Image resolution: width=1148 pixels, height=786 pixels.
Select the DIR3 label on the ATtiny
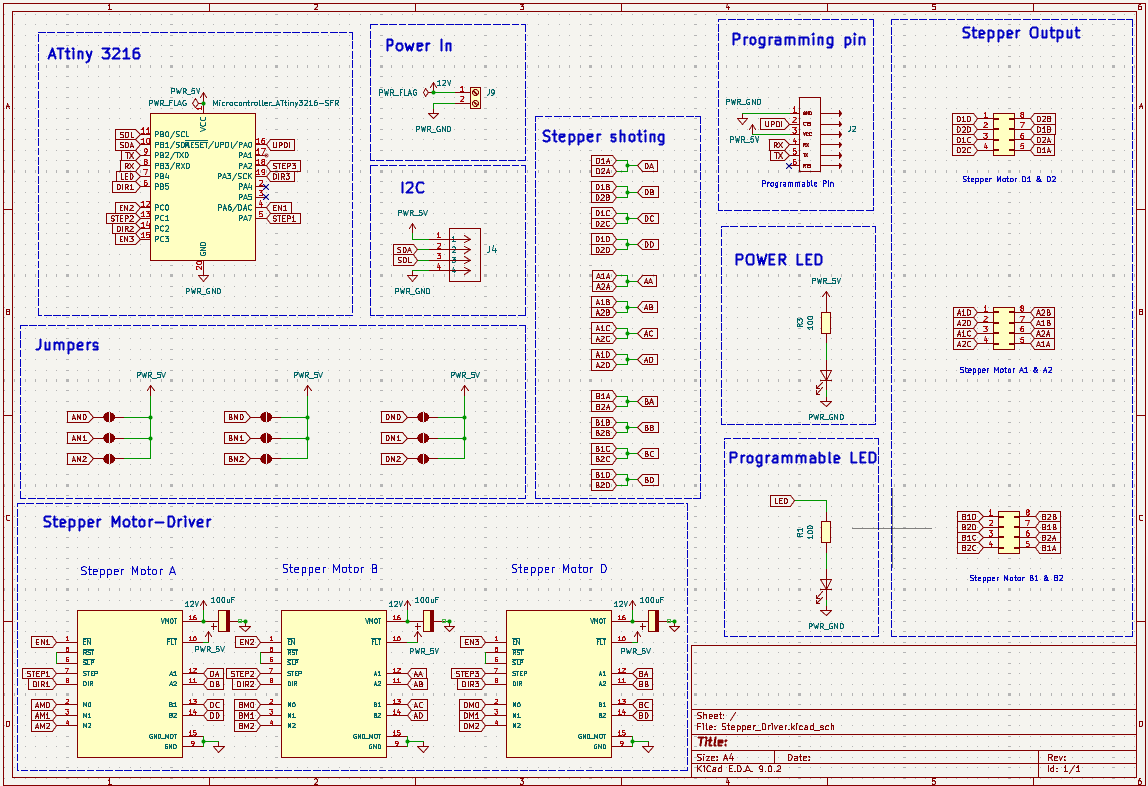(x=282, y=176)
